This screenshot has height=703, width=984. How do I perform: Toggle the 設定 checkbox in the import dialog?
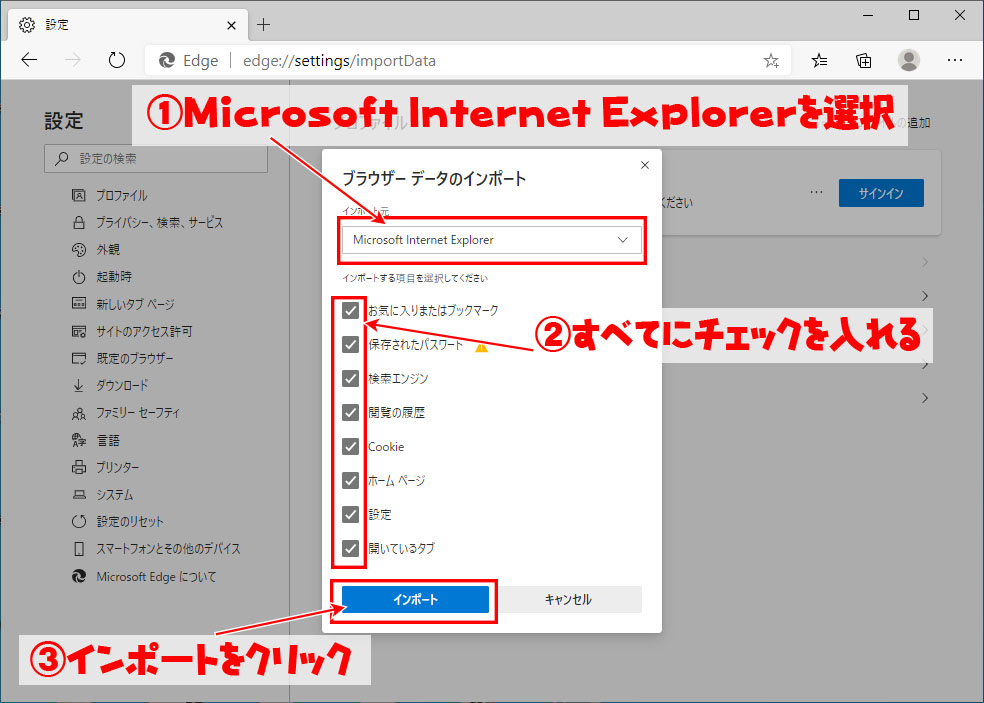click(x=350, y=514)
